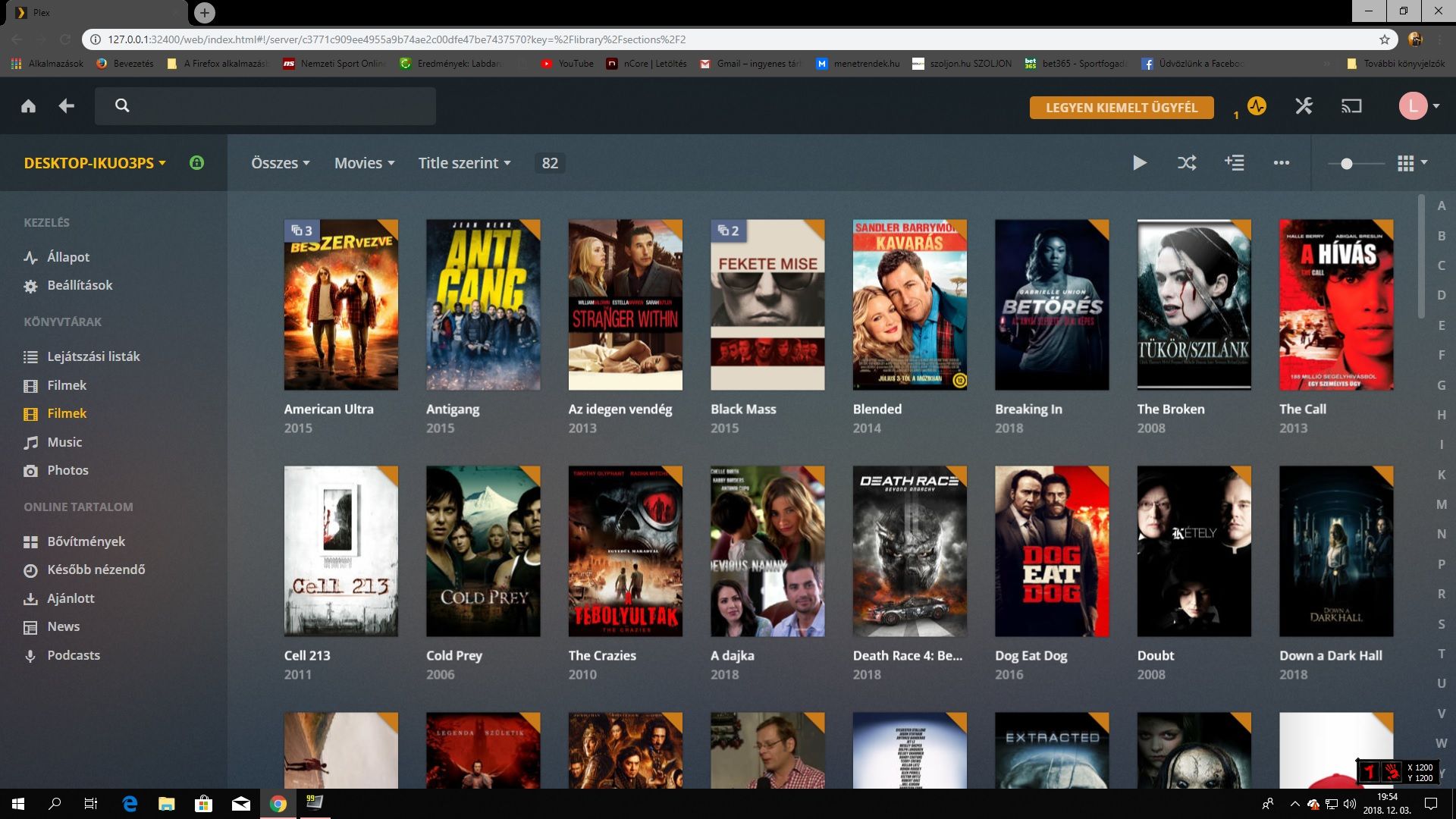The image size is (1456, 819).
Task: Open Bővítmények in online content
Action: (74, 541)
